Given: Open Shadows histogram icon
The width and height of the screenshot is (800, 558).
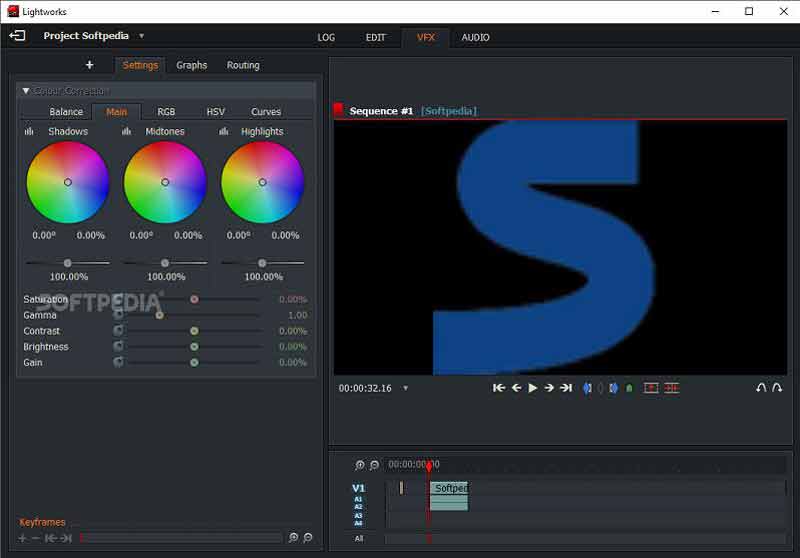Looking at the screenshot, I should tap(29, 132).
